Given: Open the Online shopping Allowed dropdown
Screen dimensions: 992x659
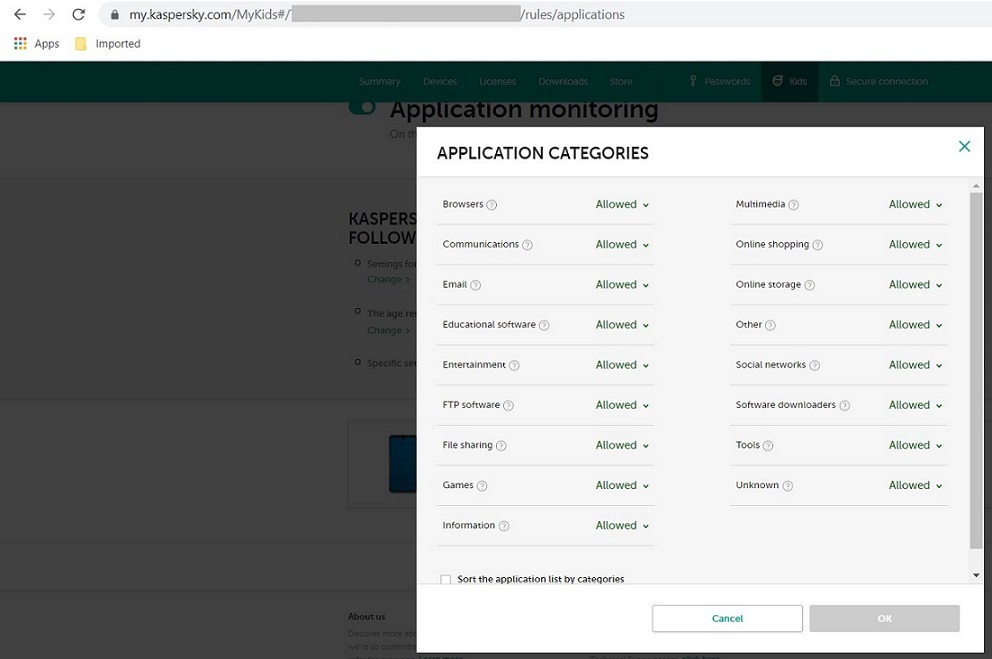Looking at the screenshot, I should click(x=915, y=245).
